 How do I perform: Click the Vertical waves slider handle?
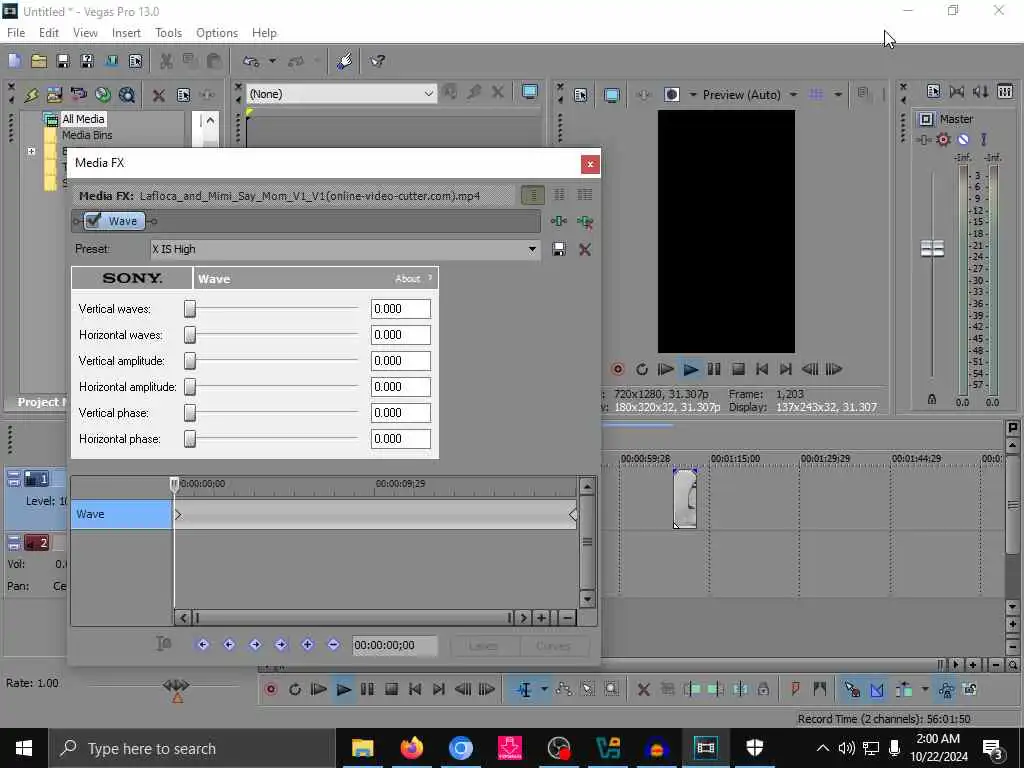click(189, 309)
